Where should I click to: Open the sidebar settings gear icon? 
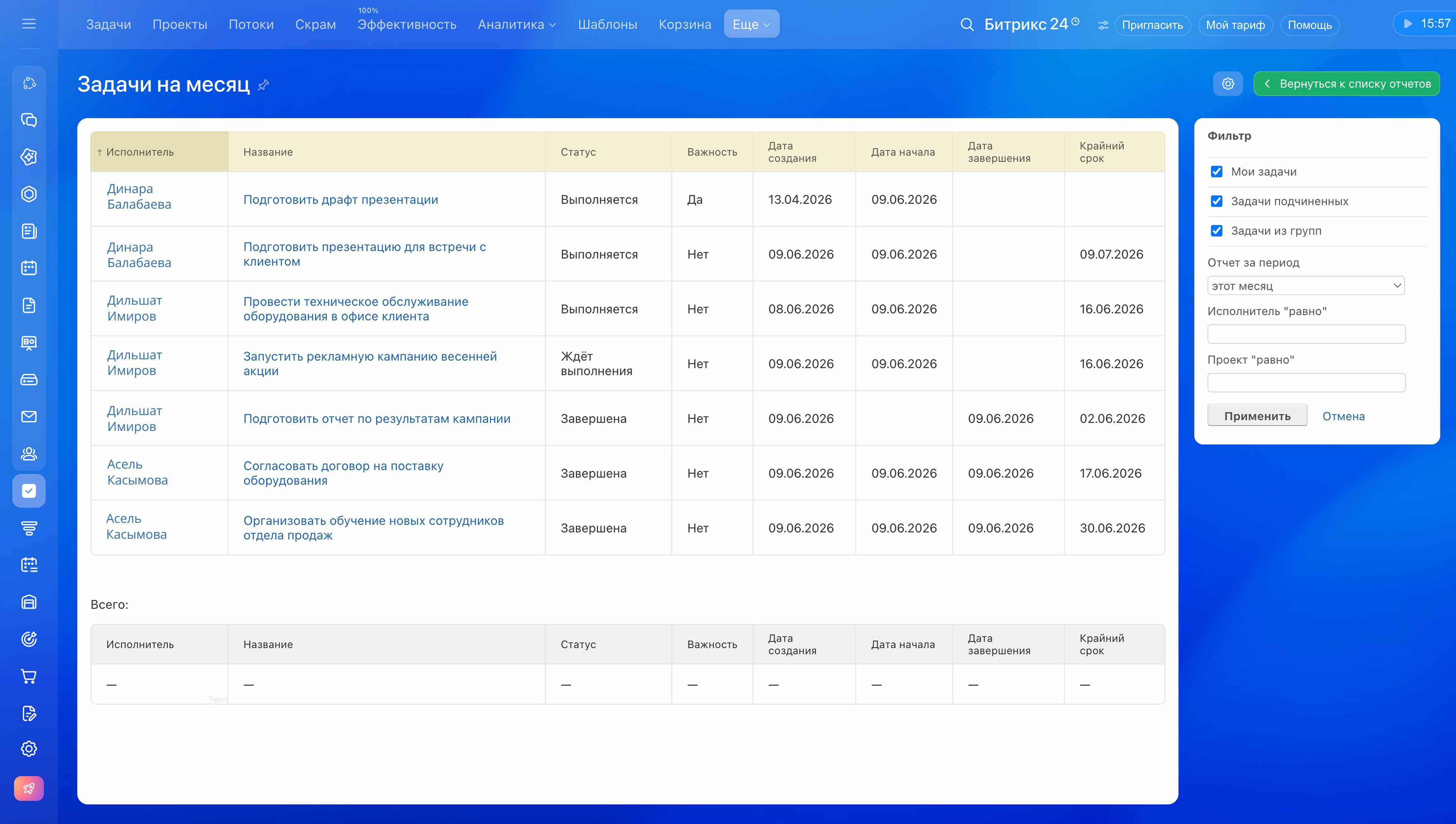coord(29,749)
